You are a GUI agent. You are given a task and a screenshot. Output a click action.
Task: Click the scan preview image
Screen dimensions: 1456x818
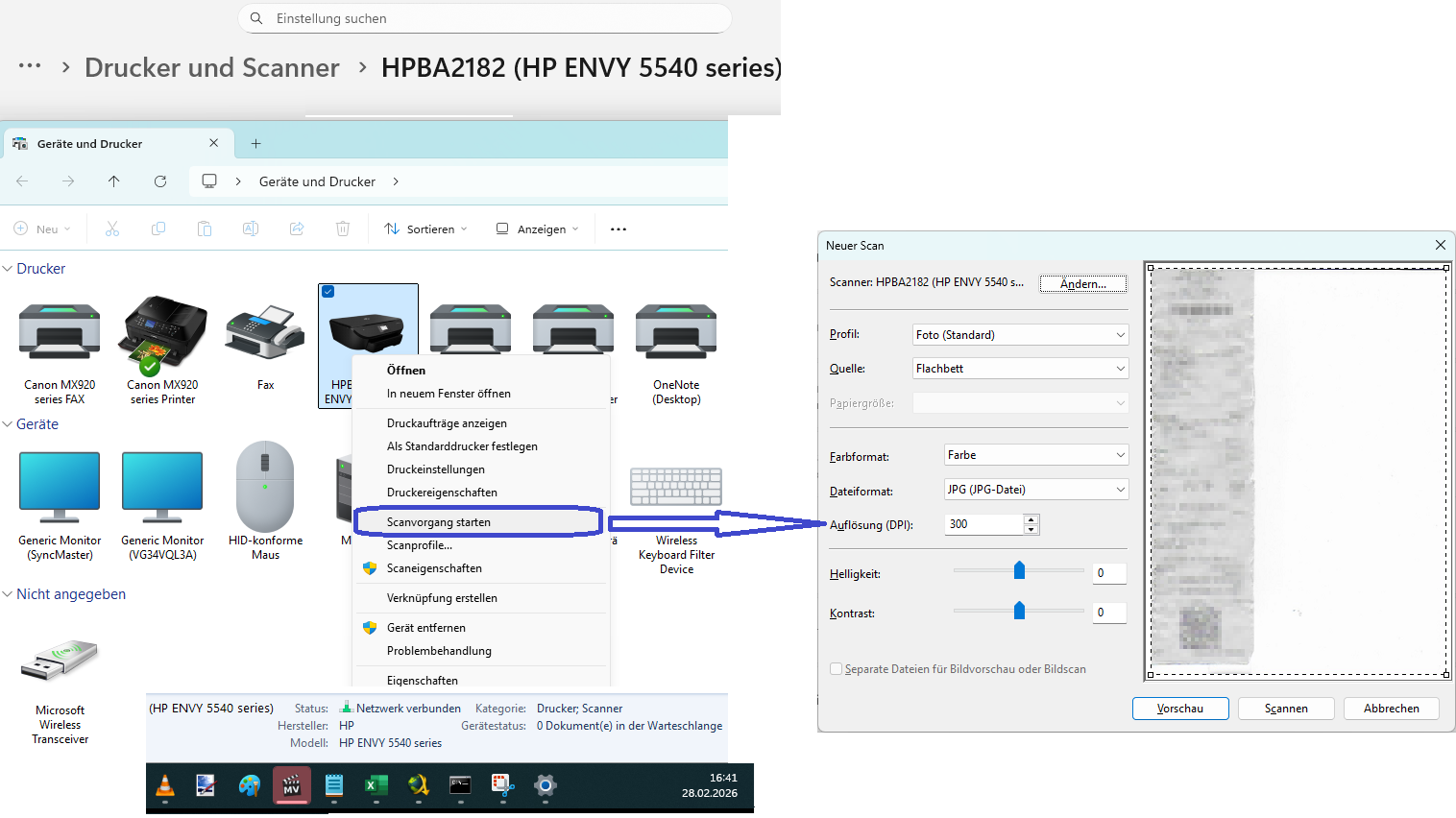coord(1298,470)
